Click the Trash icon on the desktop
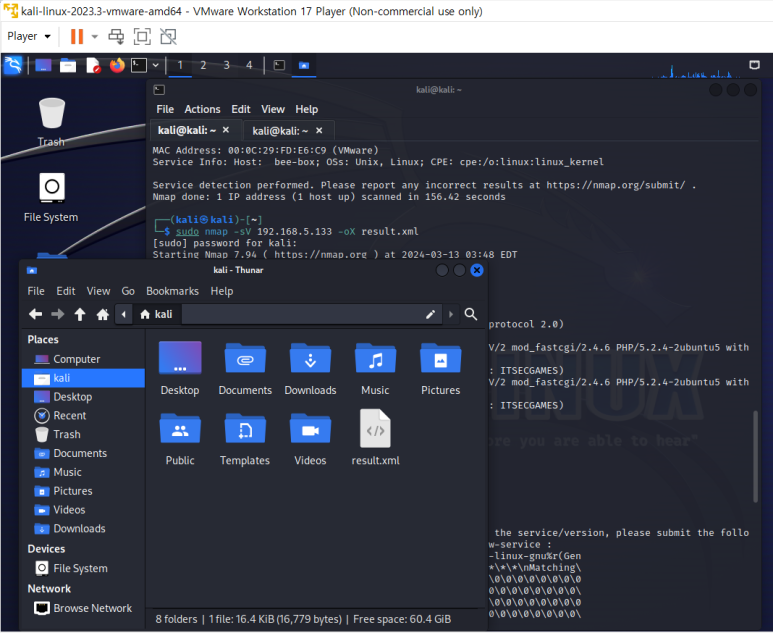 [51, 122]
